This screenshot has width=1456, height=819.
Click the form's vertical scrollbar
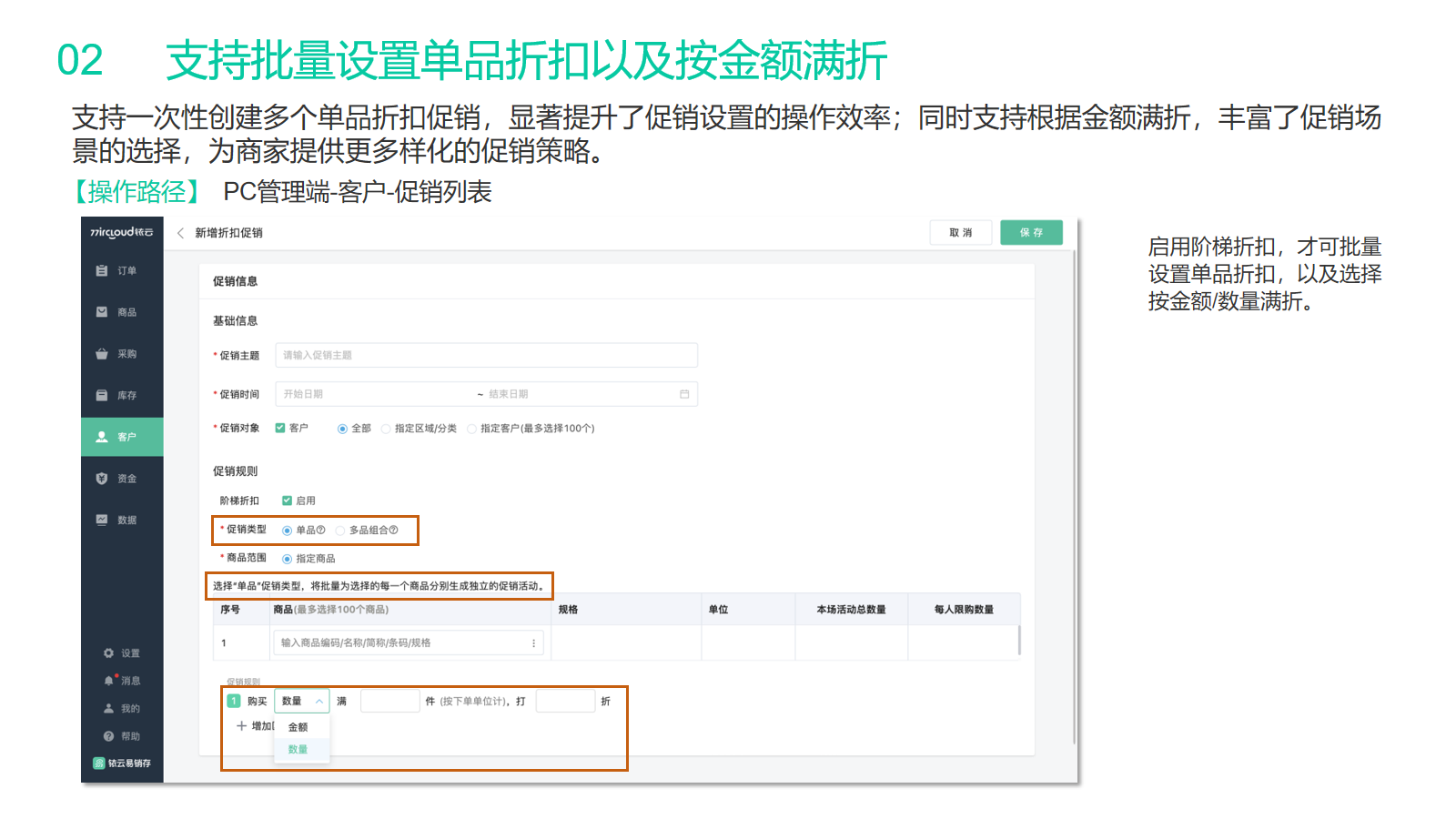[1075, 499]
